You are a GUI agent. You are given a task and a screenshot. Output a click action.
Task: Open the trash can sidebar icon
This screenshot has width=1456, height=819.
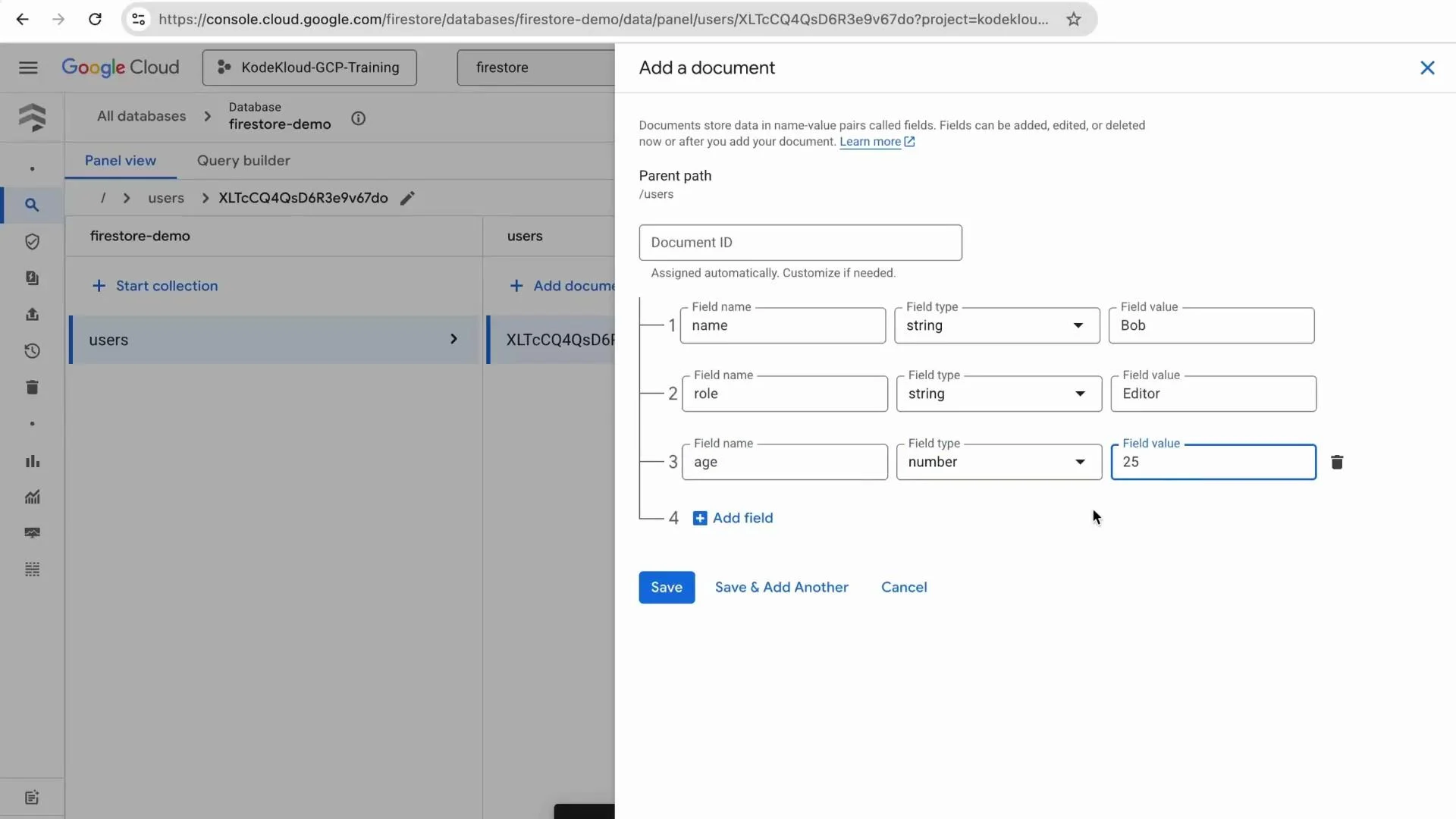pos(32,388)
